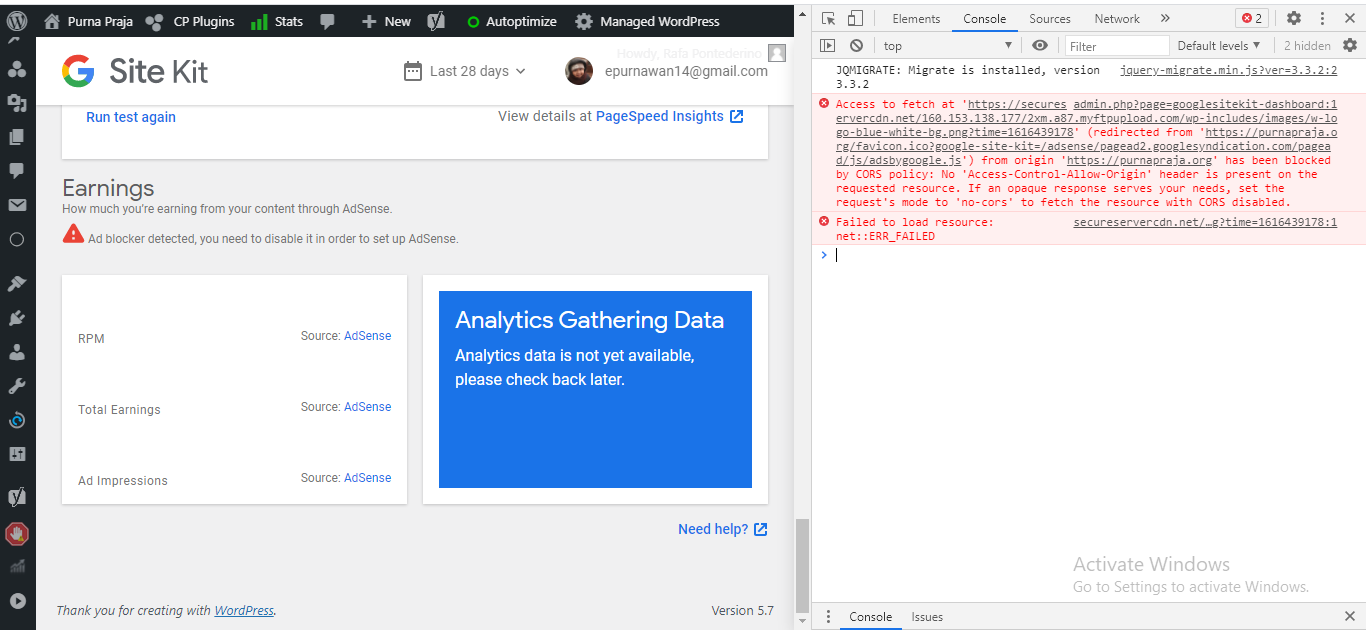Expand more DevTools tabs chevron

pyautogui.click(x=1165, y=19)
